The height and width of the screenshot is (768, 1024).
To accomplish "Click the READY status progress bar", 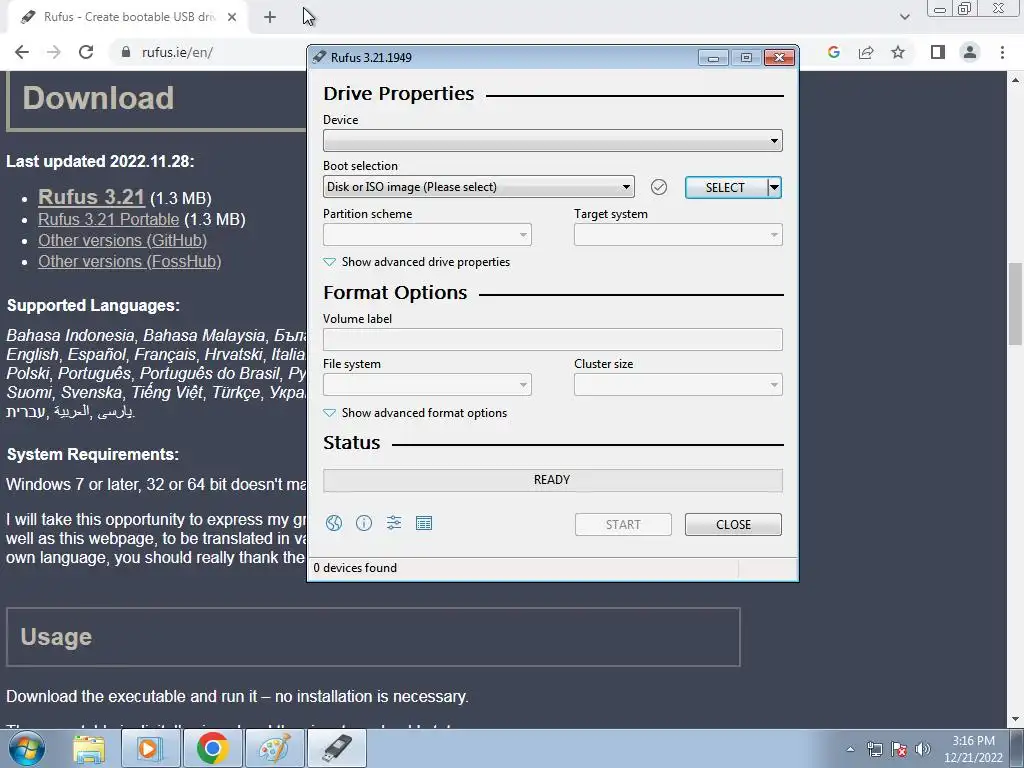I will click(552, 480).
